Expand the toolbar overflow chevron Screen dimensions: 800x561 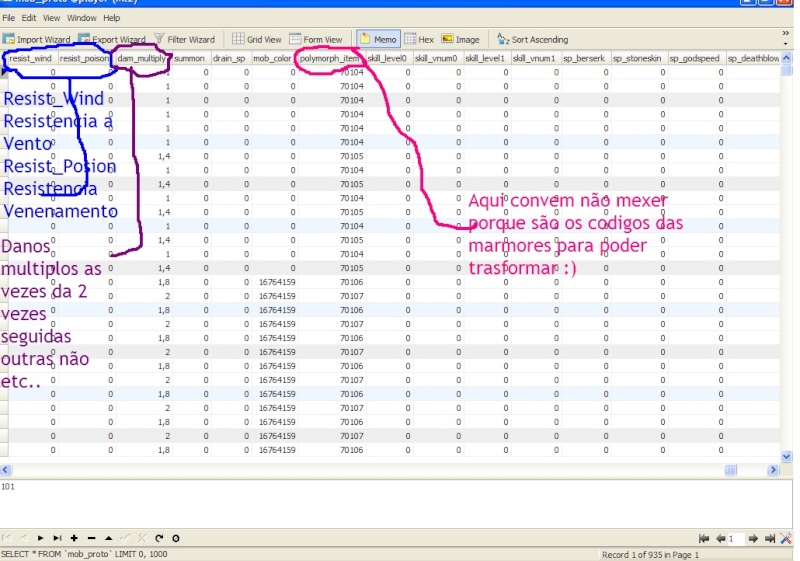[786, 33]
